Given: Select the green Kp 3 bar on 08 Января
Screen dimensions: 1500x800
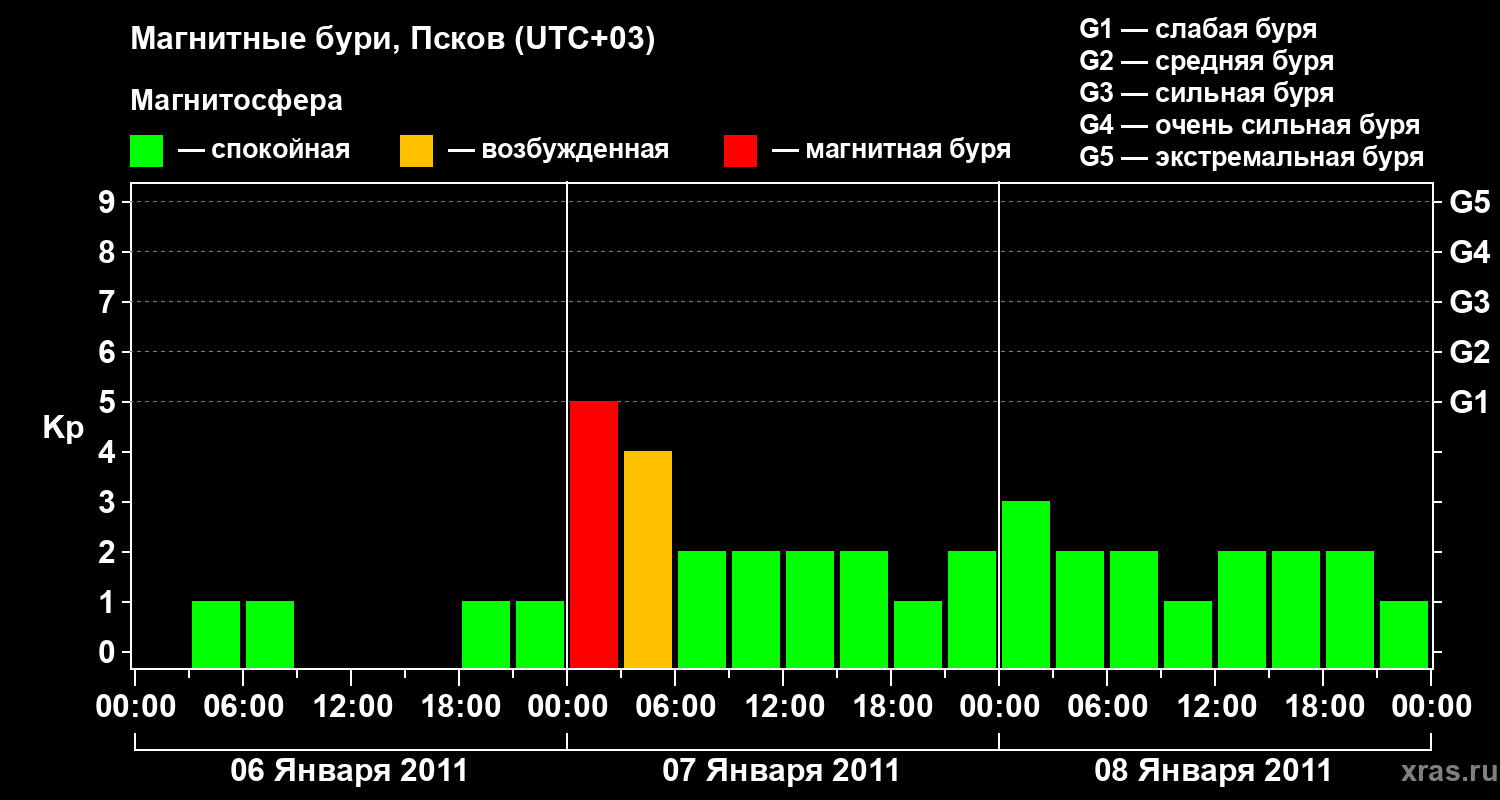Looking at the screenshot, I should [x=1026, y=584].
